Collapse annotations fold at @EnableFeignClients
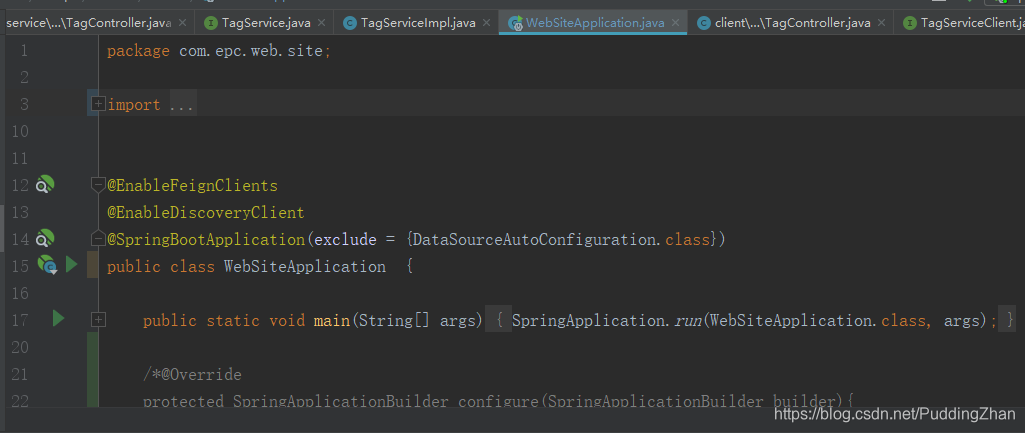The image size is (1025, 433). point(98,185)
